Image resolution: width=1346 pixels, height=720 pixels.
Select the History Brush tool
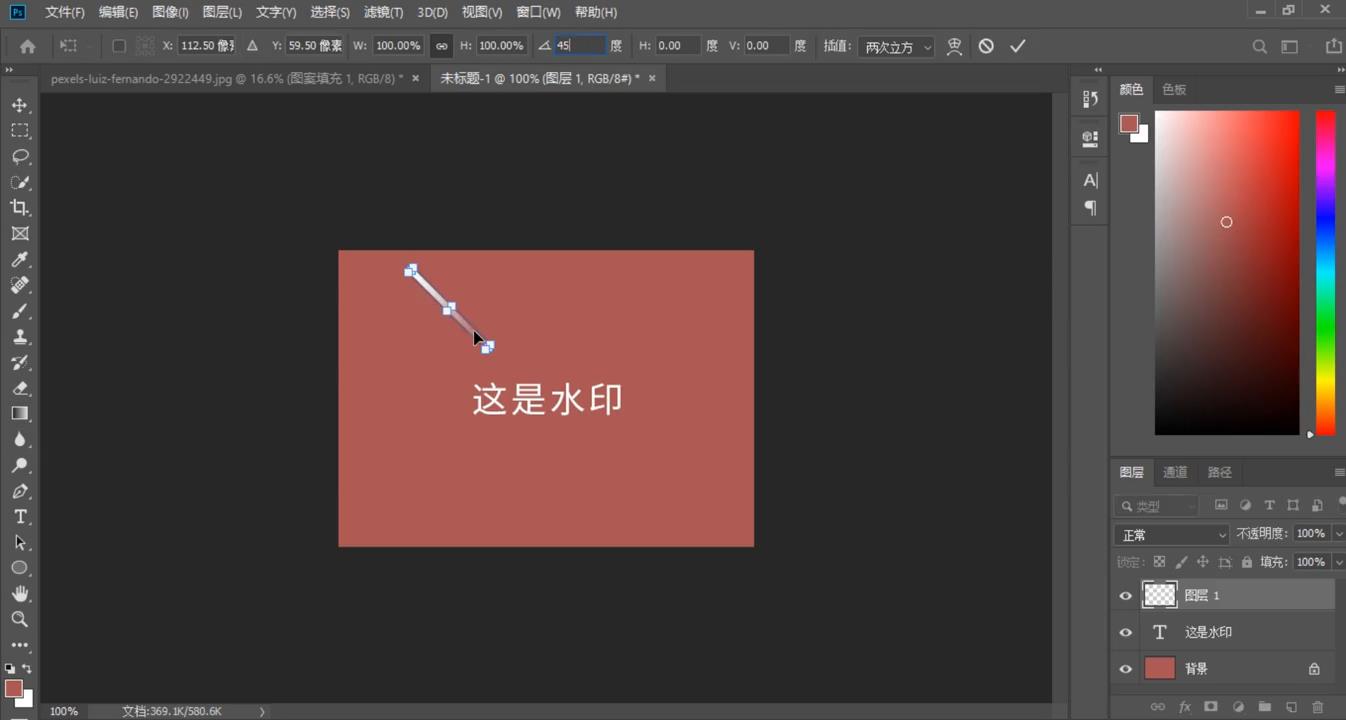(x=20, y=362)
